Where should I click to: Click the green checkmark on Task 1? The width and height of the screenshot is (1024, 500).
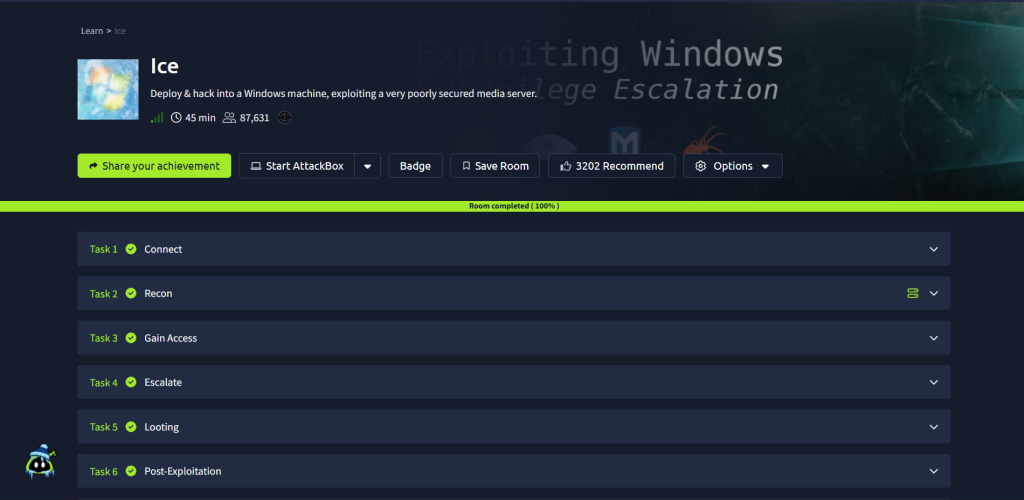tap(131, 249)
